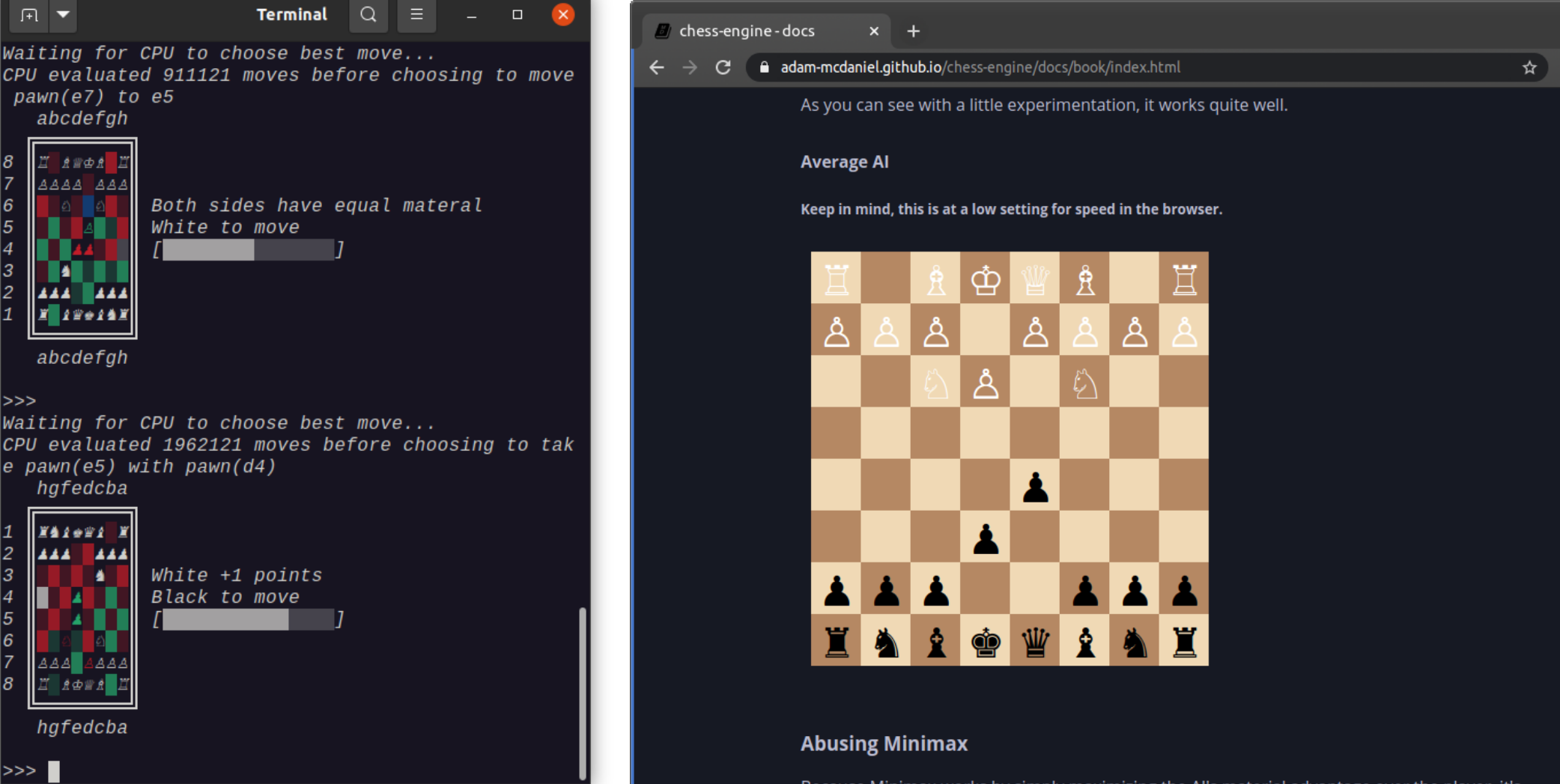The width and height of the screenshot is (1560, 784).
Task: Maximize the Terminal window
Action: pos(517,15)
